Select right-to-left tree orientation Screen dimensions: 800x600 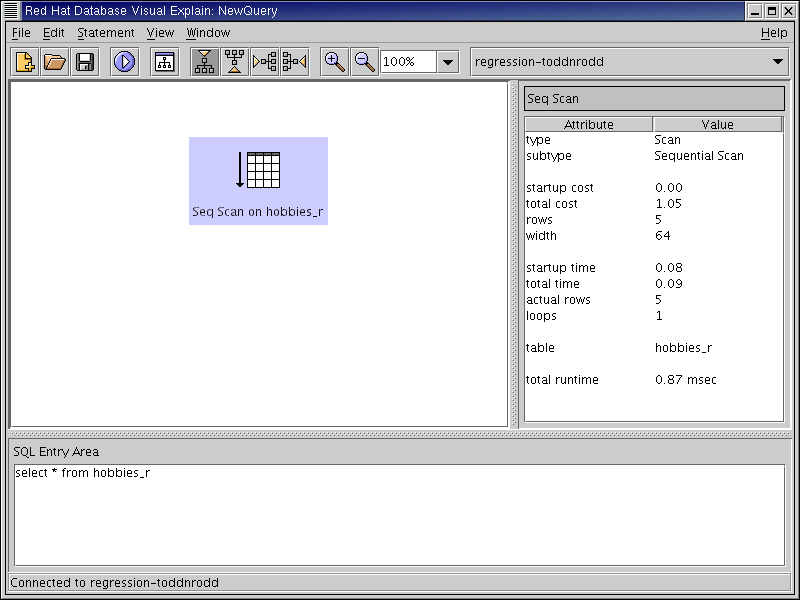point(294,62)
